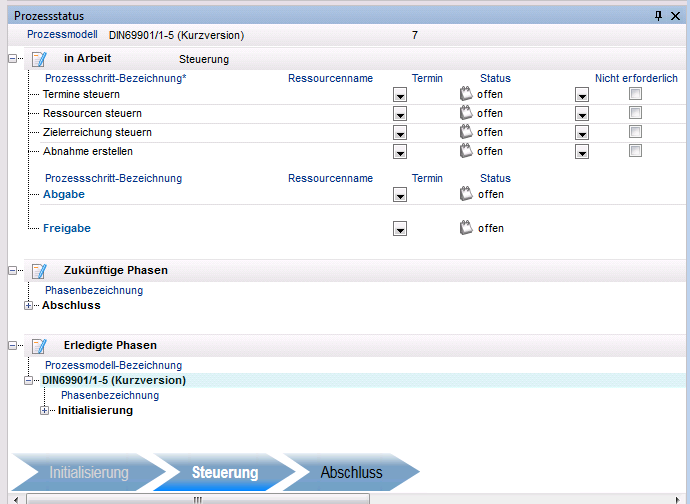Click status icon in 'Abgabe' row
690x504 pixels.
[x=466, y=194]
